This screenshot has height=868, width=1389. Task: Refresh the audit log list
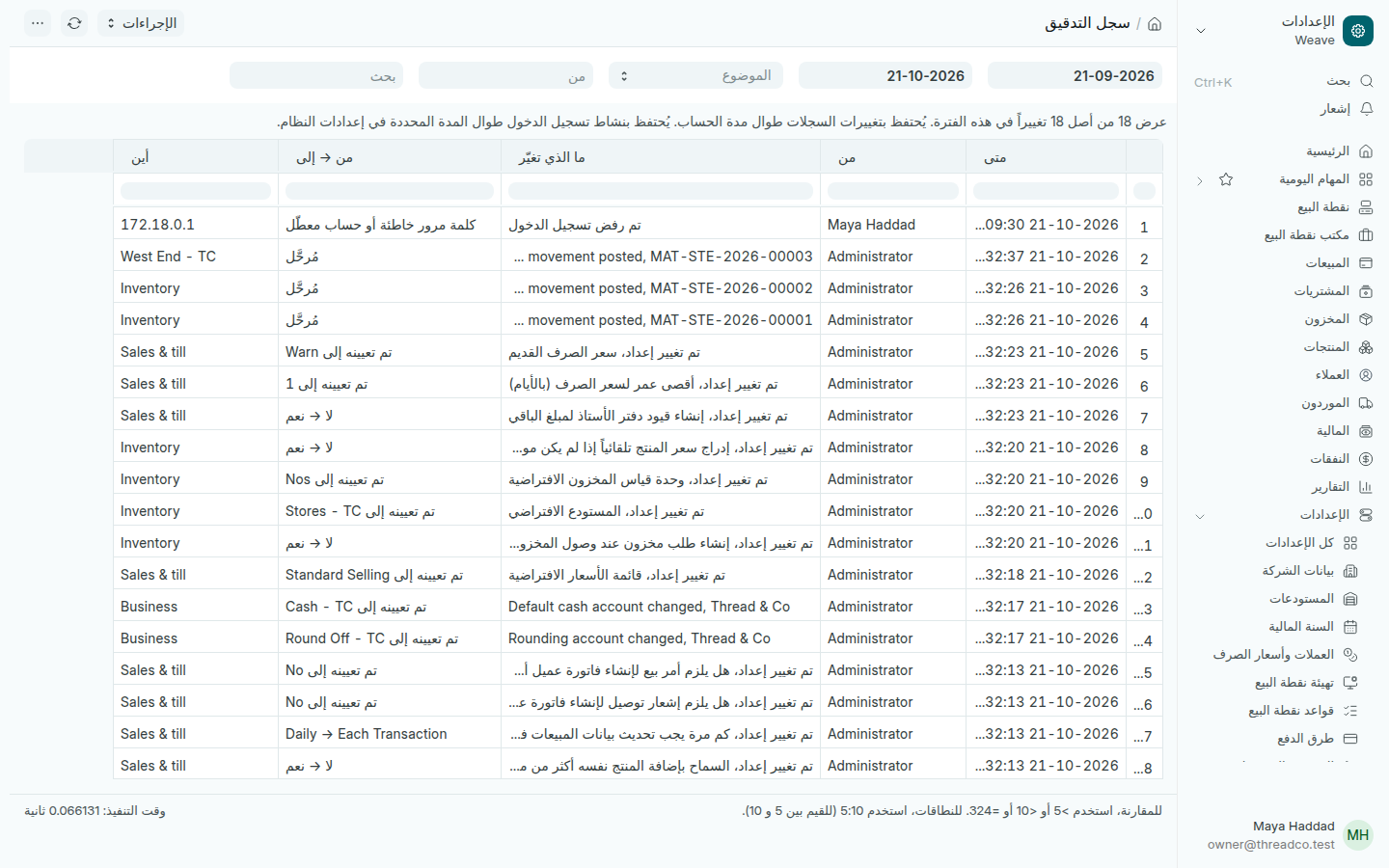pyautogui.click(x=74, y=23)
